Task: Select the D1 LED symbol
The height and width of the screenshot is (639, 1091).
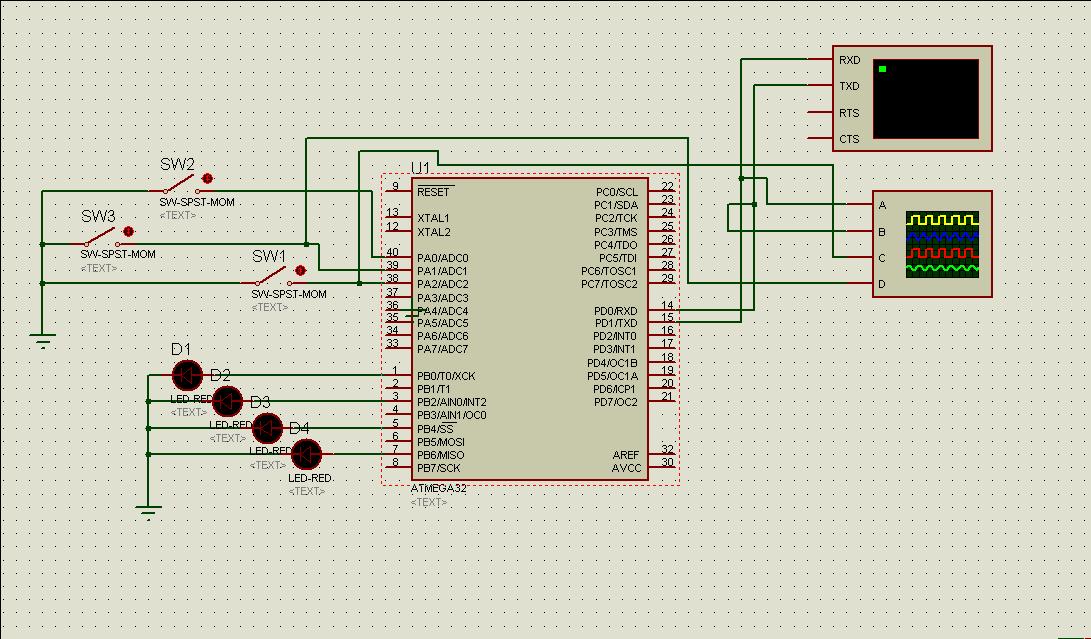Action: coord(186,376)
